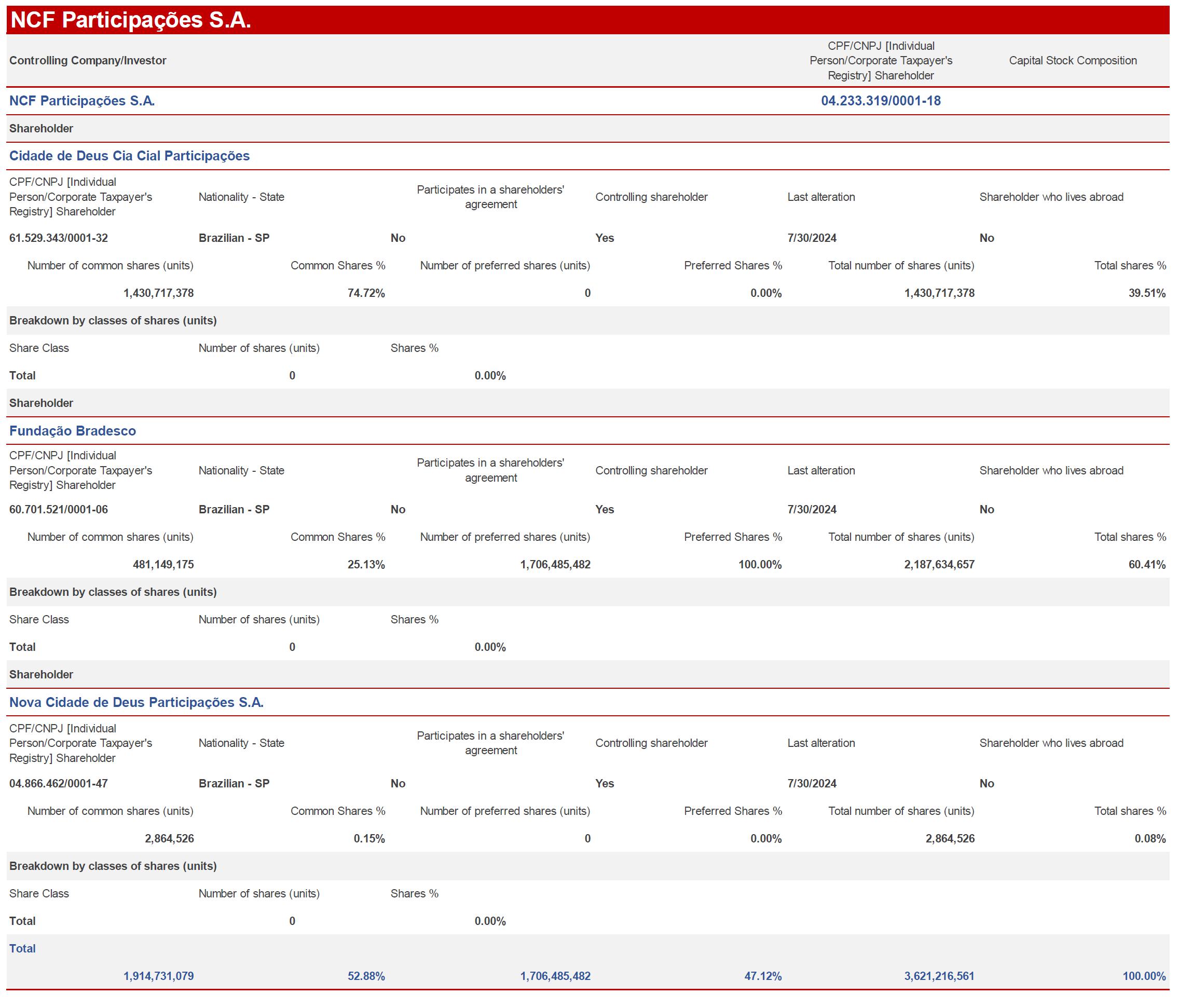Open the NCF Participações S.A. blue company link
Viewport: 1179px width, 1008px height.
pos(82,101)
